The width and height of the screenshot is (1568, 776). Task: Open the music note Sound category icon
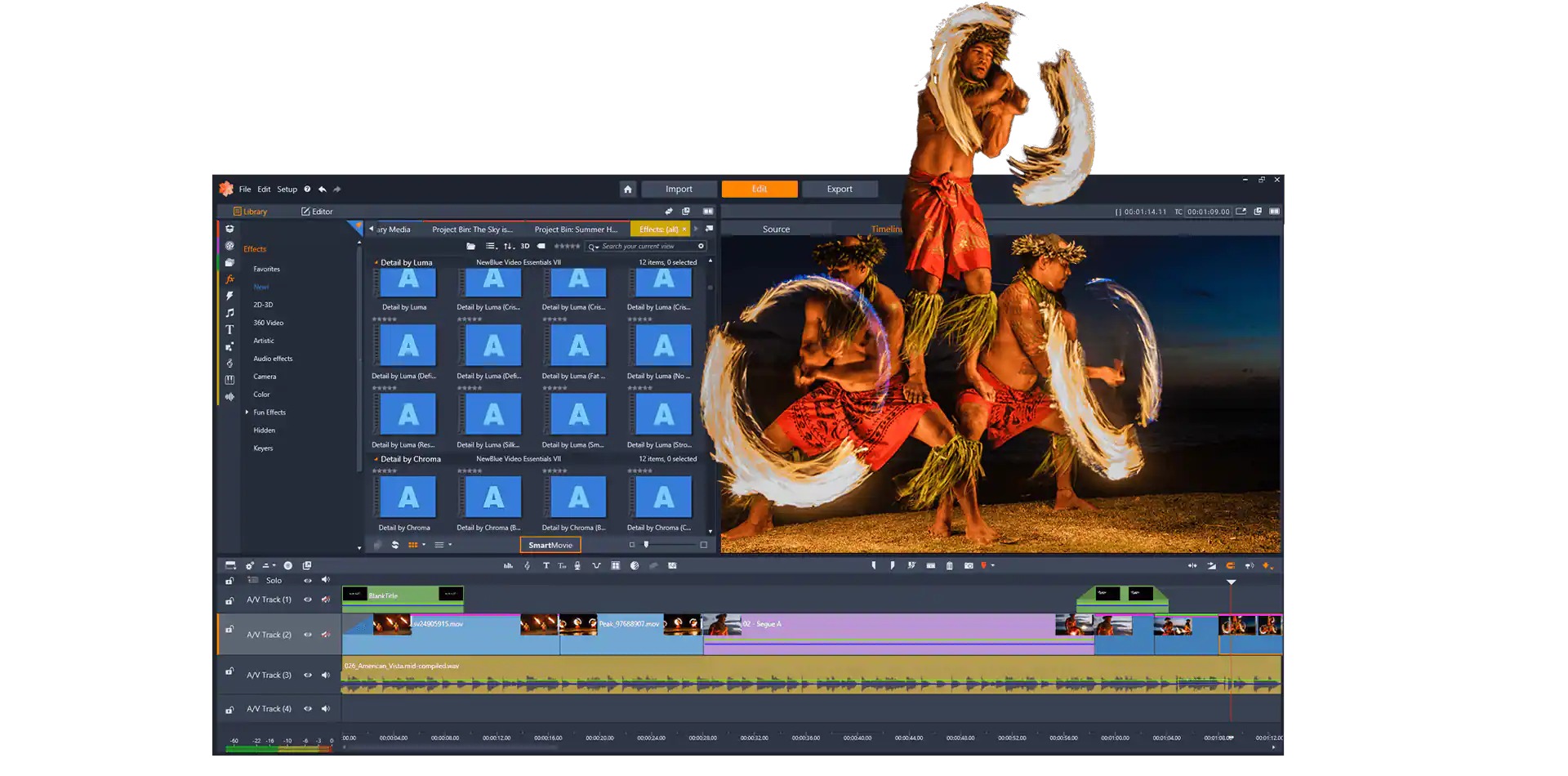pos(229,313)
